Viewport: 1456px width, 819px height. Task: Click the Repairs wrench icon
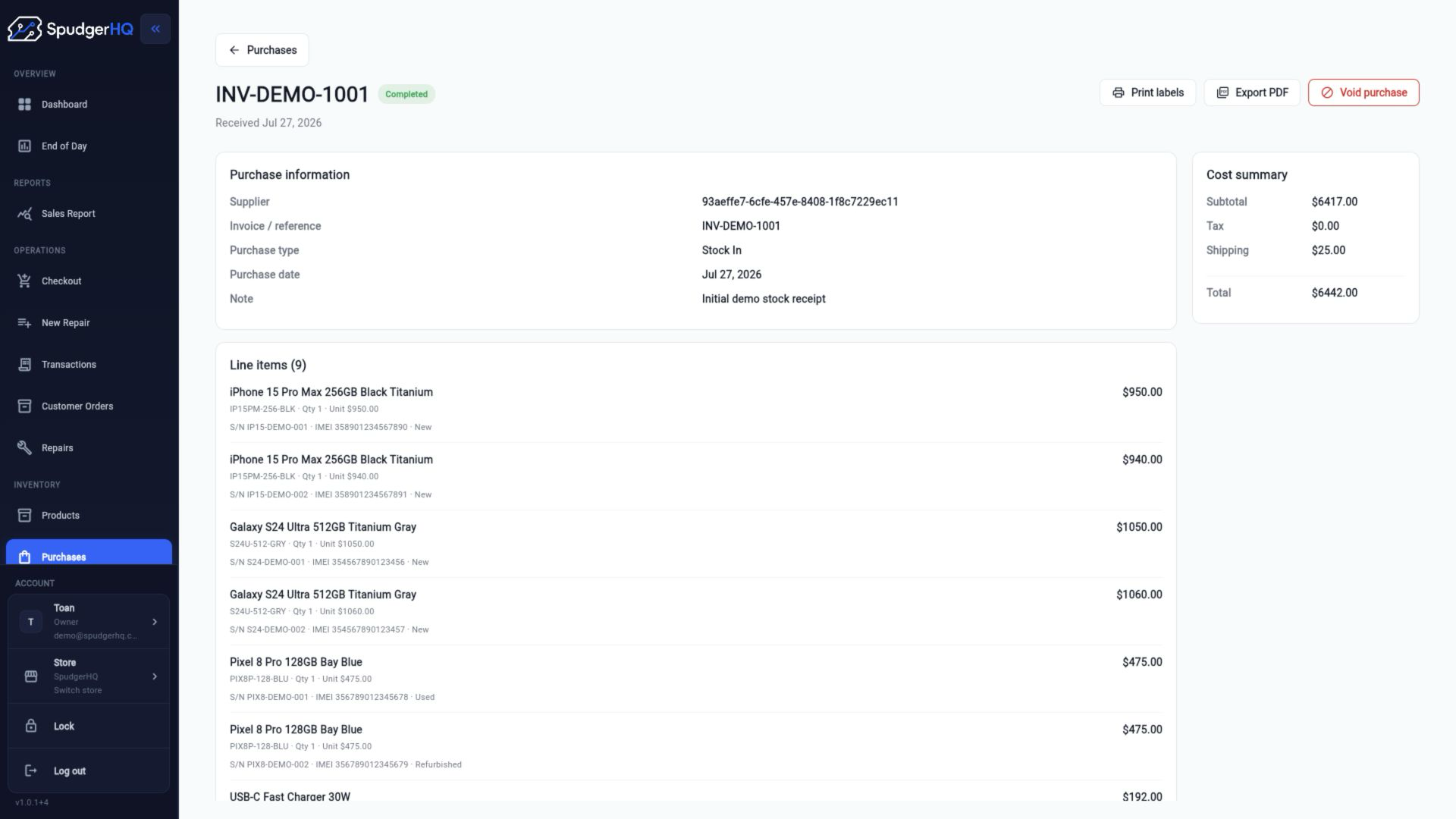point(24,447)
